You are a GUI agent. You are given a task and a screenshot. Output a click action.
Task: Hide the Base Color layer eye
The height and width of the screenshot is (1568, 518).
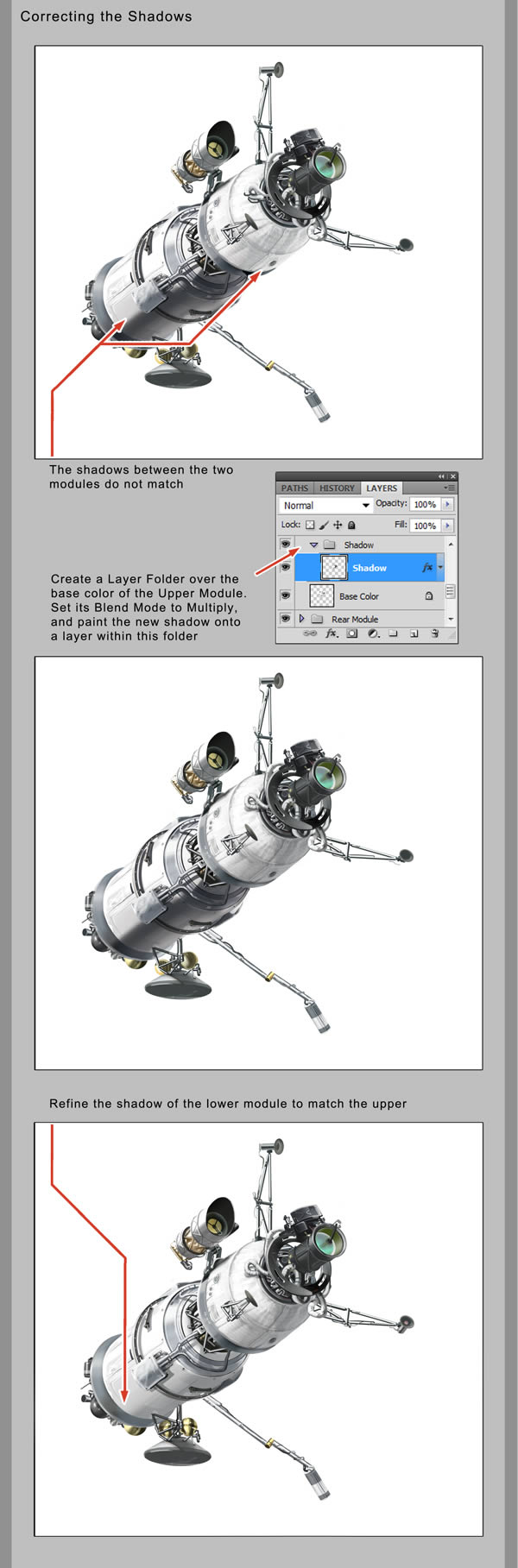(285, 595)
